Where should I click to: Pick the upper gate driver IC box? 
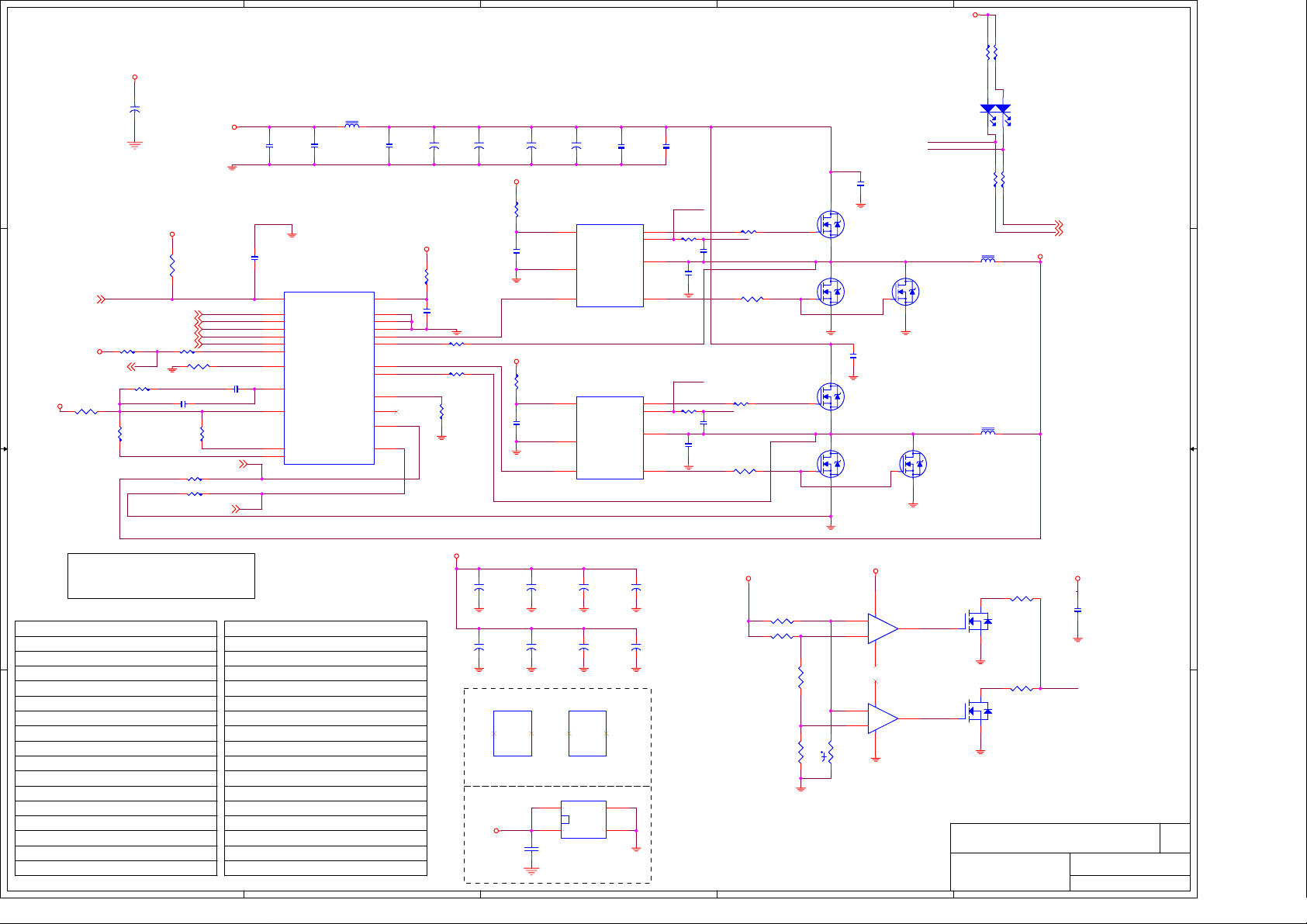coord(610,265)
